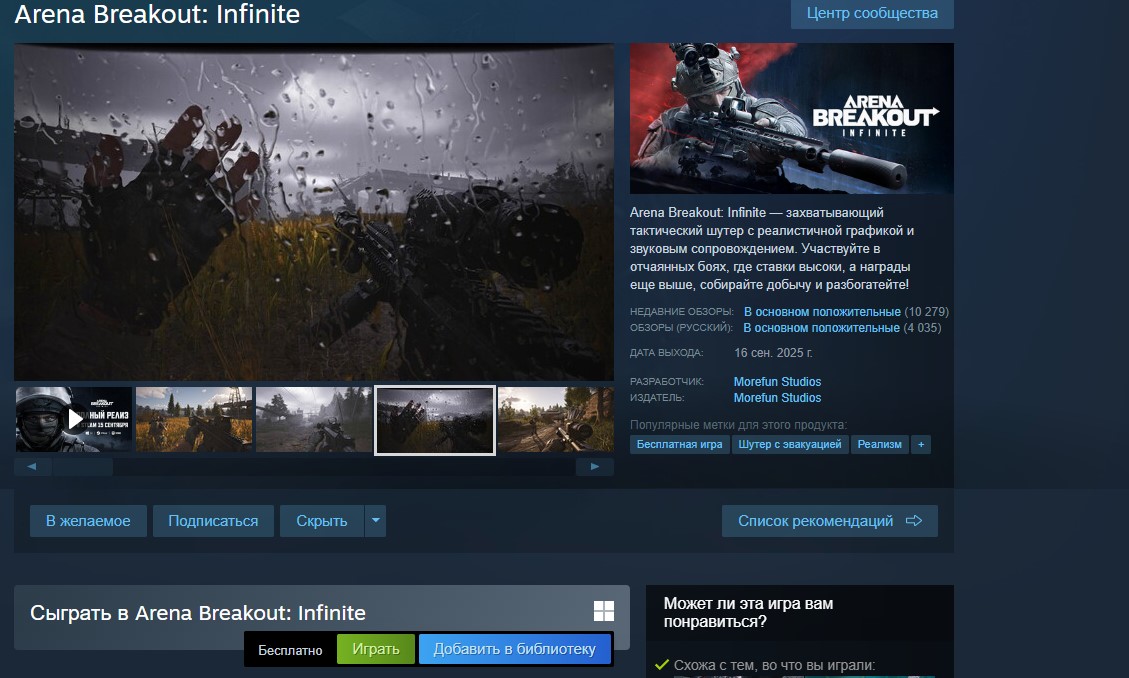Click the Скрыть button
This screenshot has height=678, width=1129.
tap(322, 521)
